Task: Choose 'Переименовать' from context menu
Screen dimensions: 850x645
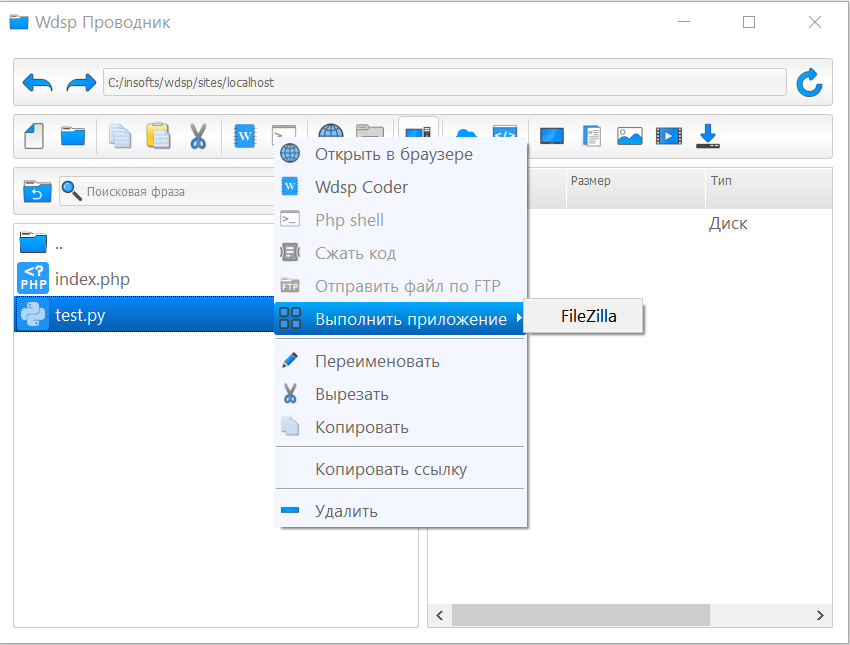Action: [401, 361]
